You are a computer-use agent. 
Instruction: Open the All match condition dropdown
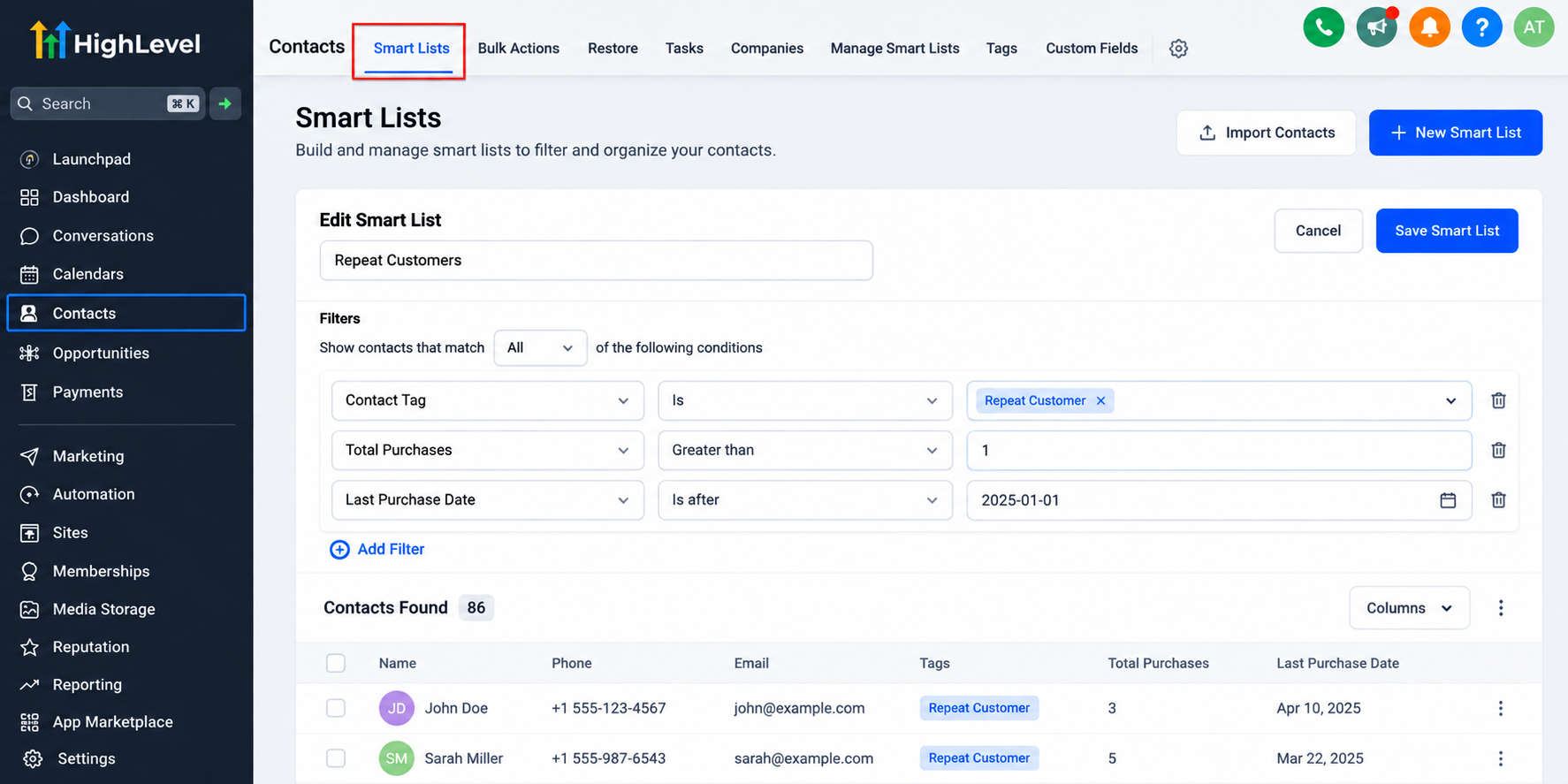[x=540, y=347]
